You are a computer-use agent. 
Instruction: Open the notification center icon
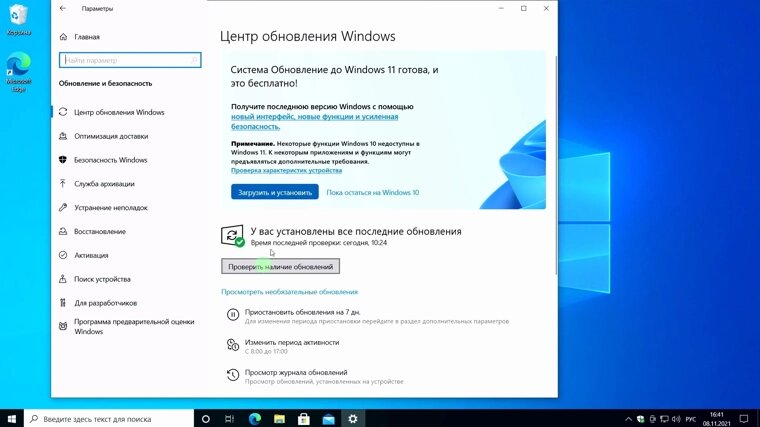744,419
